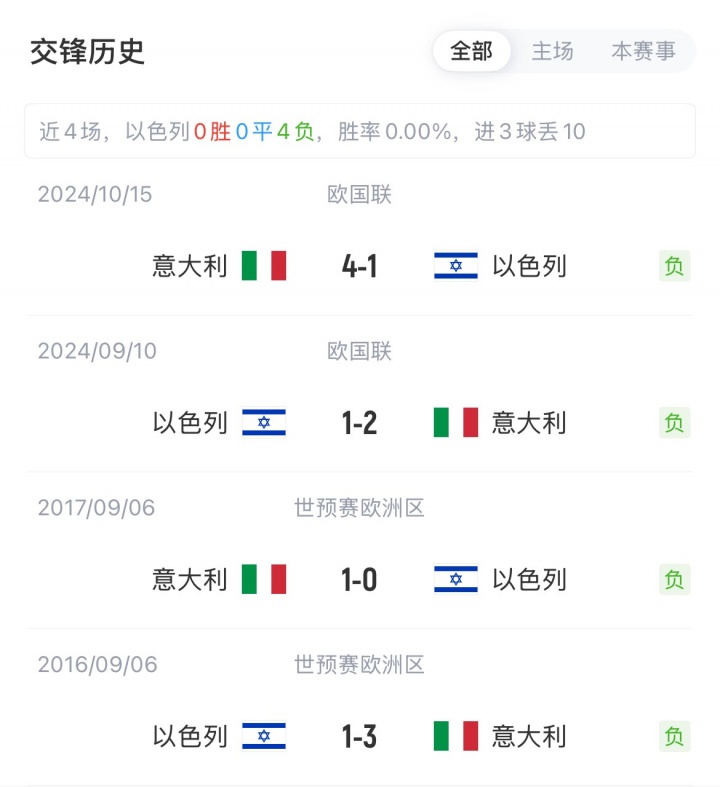Click Italy flag in the 1-0 match
720x787 pixels.
pyautogui.click(x=264, y=579)
